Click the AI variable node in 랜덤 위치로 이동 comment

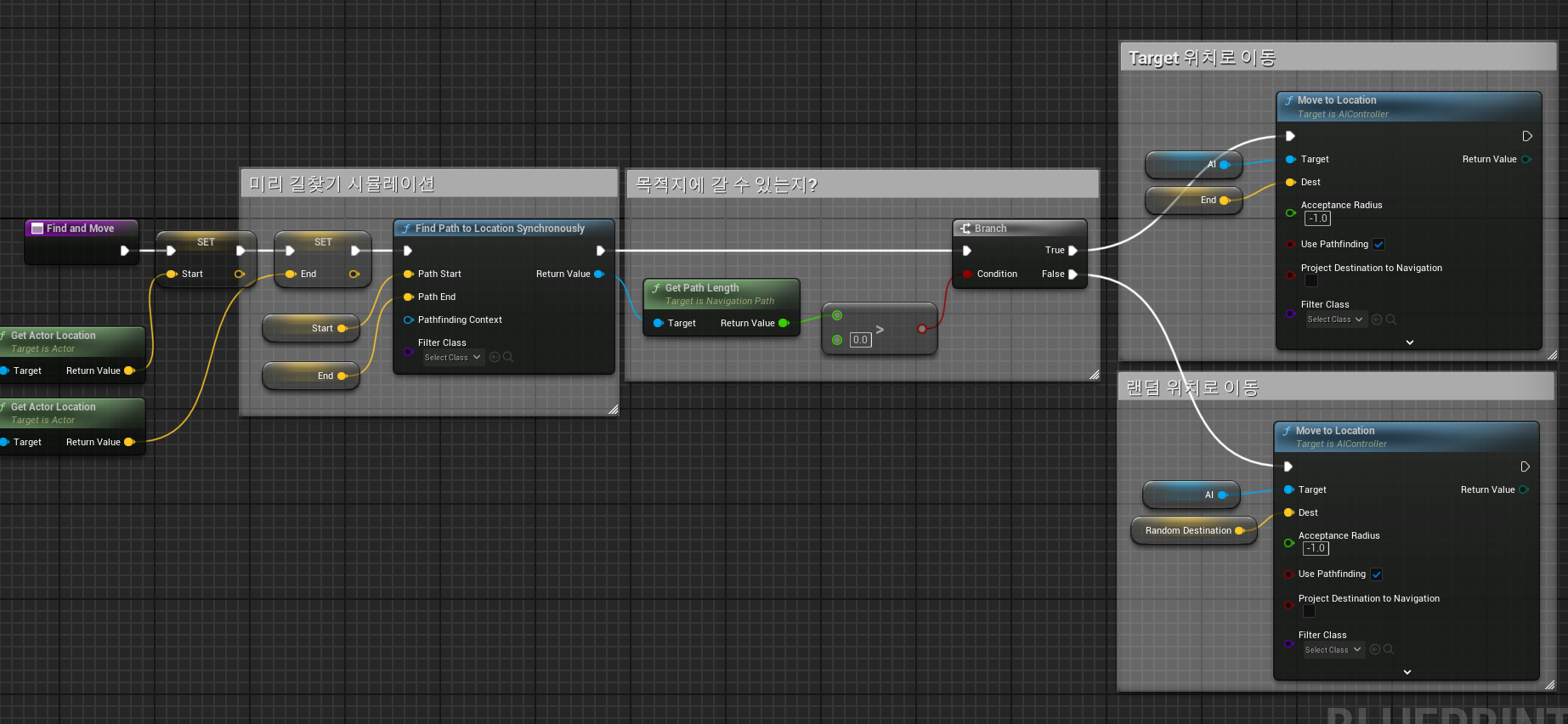tap(1192, 495)
